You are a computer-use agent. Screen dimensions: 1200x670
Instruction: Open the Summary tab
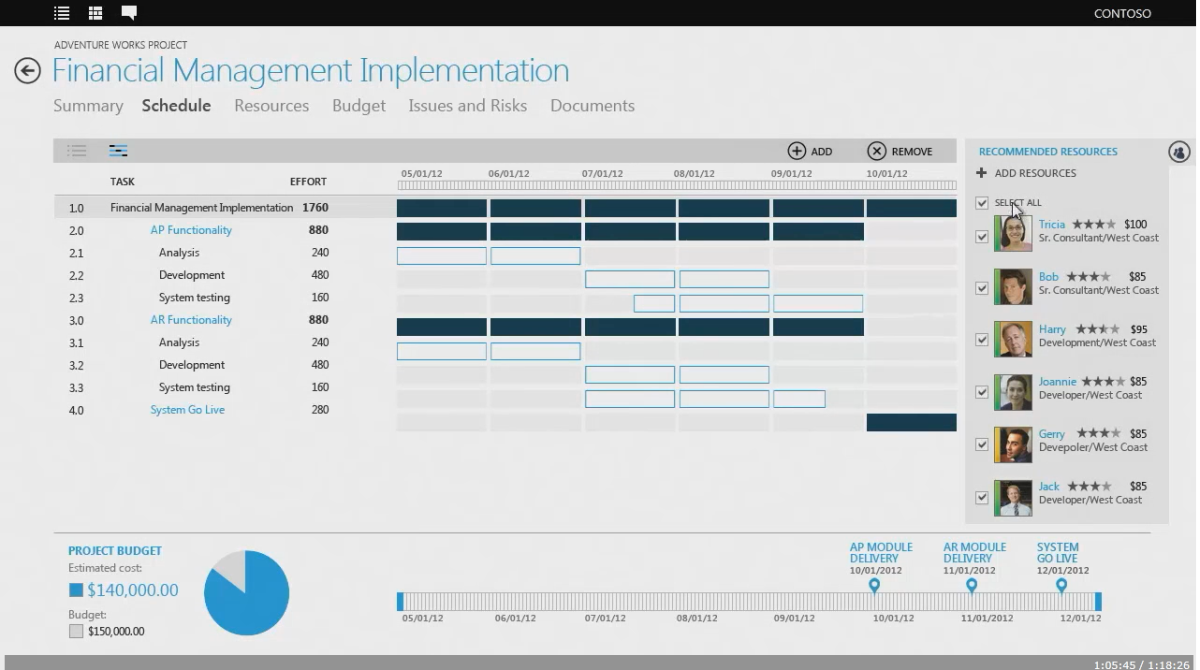(88, 106)
